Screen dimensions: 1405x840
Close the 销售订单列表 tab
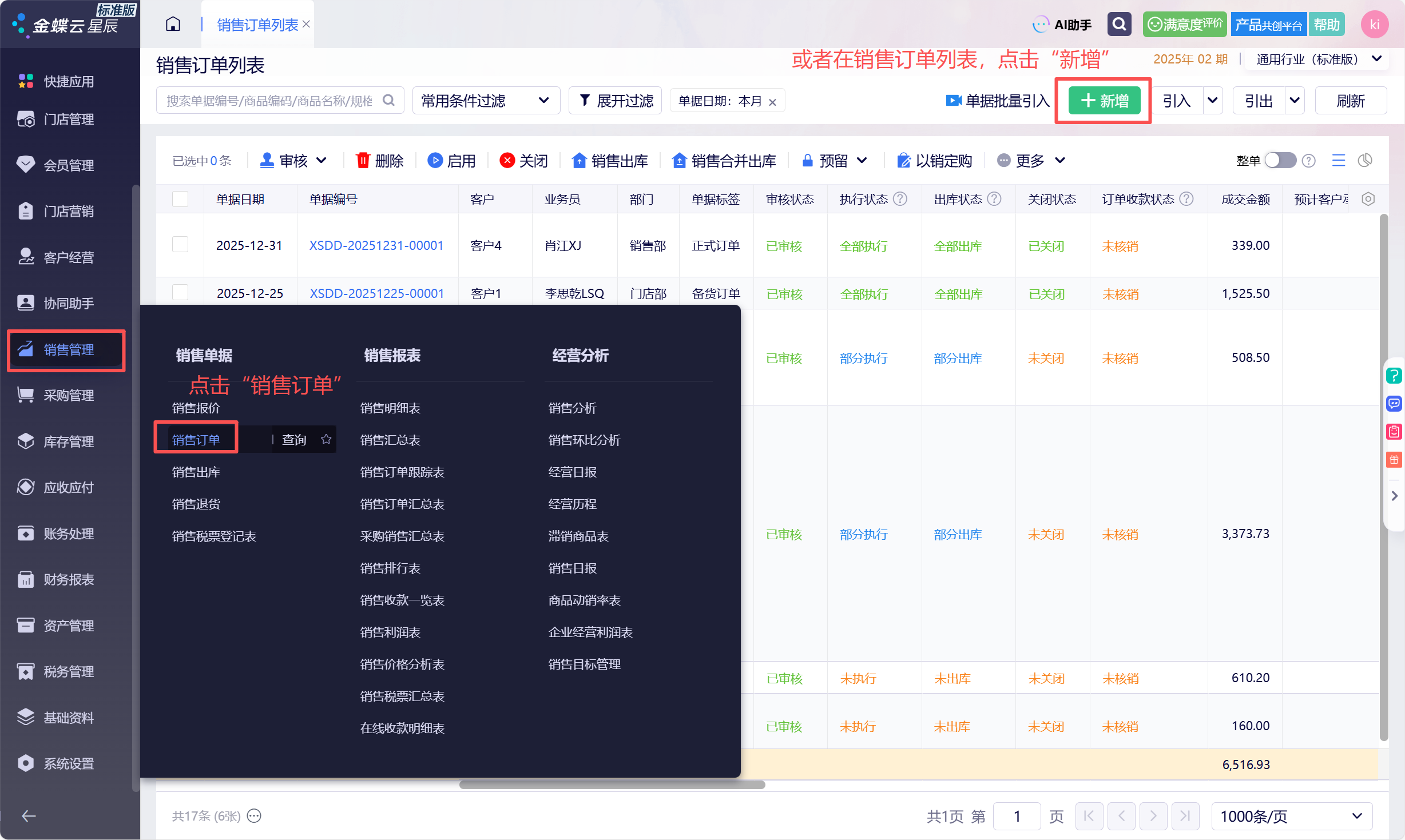(x=307, y=25)
